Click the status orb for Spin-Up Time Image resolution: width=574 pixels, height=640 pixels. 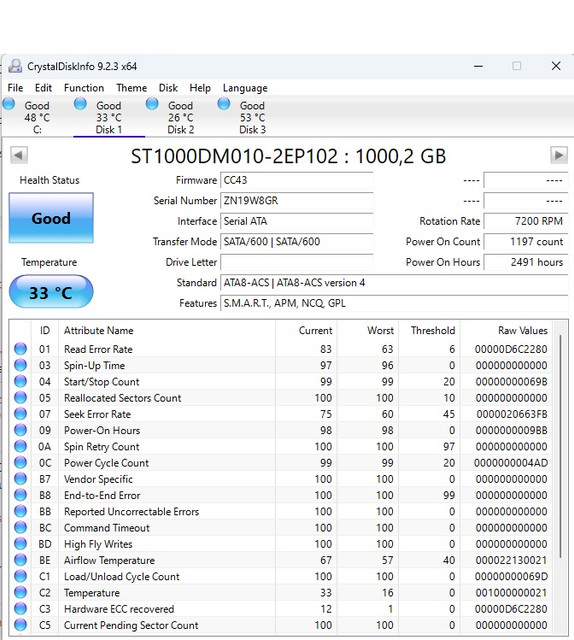click(20, 365)
